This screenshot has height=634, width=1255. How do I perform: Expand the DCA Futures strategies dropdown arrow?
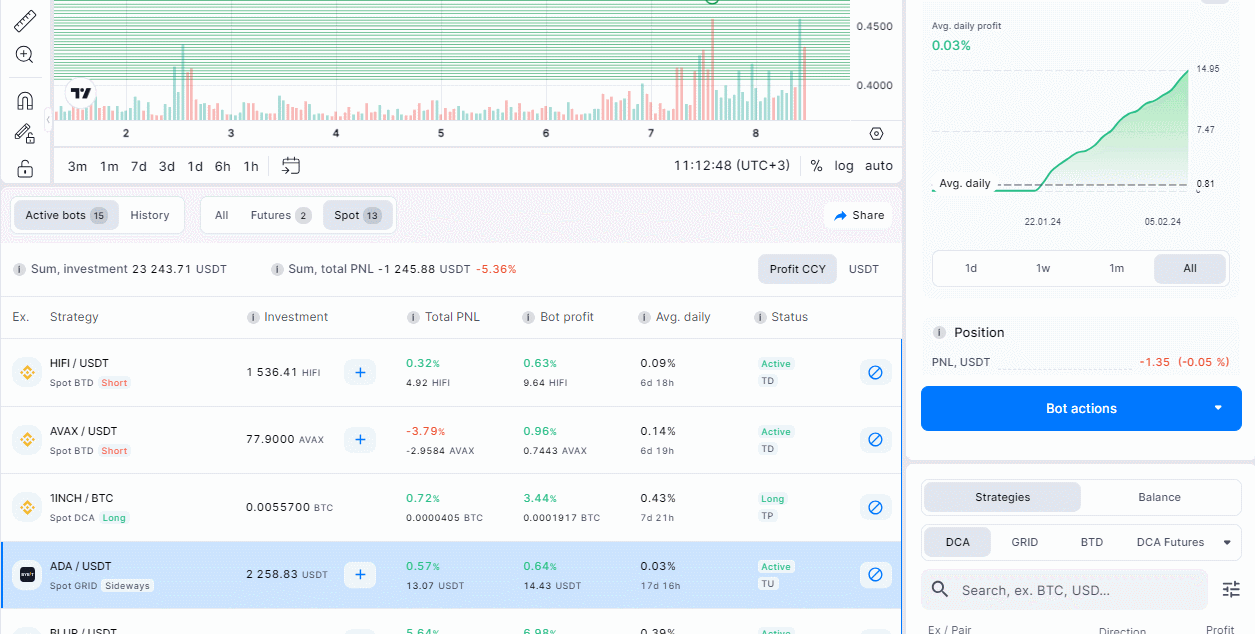coord(1227,542)
